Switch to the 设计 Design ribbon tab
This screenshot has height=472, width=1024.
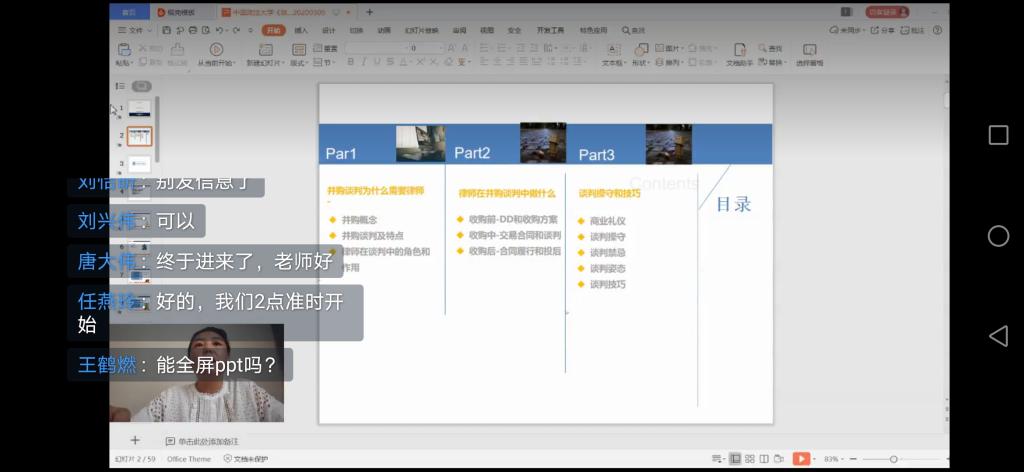point(329,30)
